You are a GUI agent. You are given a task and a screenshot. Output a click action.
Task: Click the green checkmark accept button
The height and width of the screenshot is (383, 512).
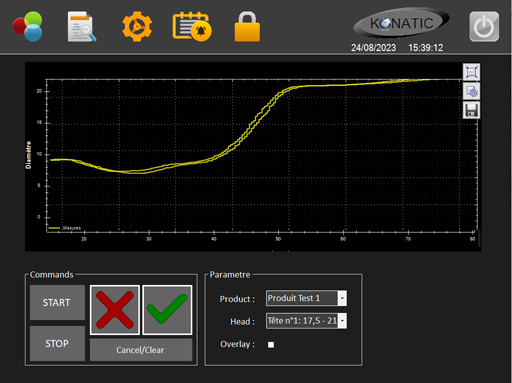point(167,310)
